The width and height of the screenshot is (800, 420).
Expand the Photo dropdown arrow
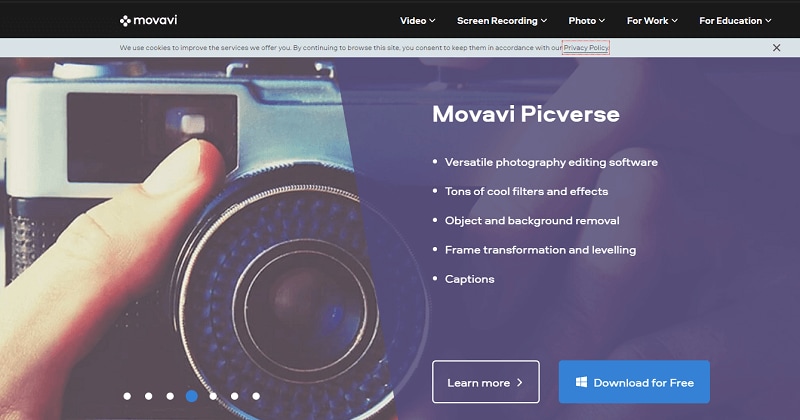(x=602, y=21)
